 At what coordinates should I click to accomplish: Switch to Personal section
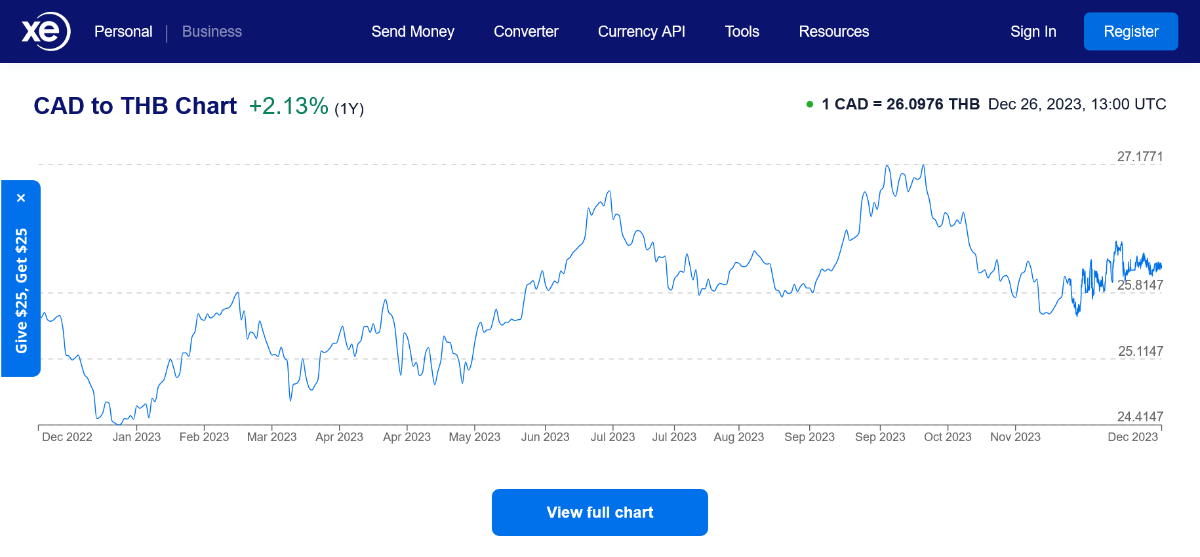tap(123, 32)
